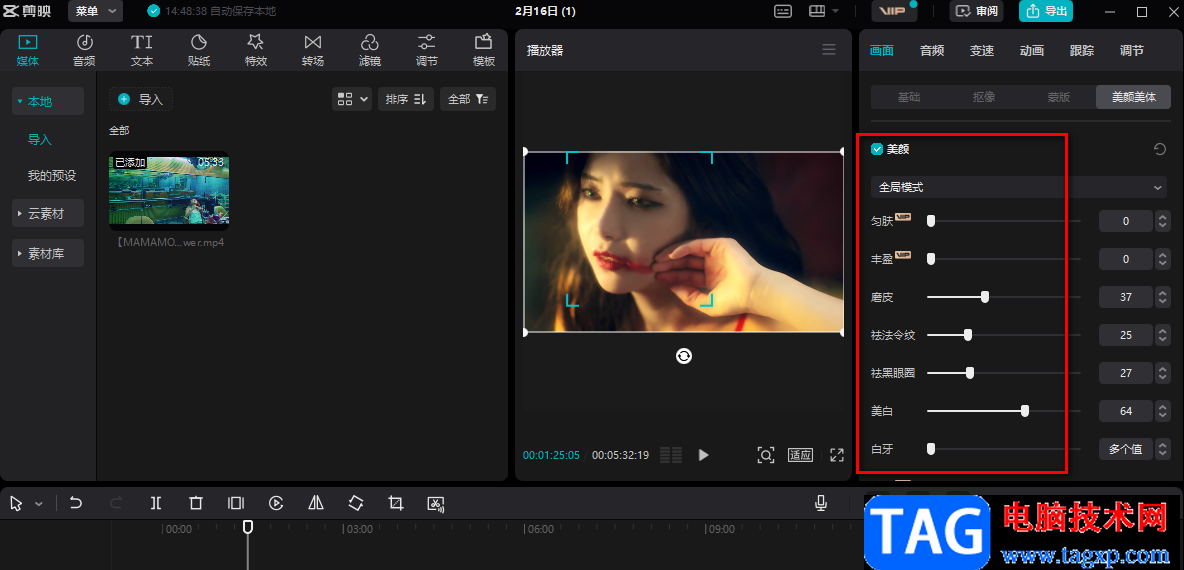Click the 磨皮 slider handle
The height and width of the screenshot is (570, 1184).
985,297
